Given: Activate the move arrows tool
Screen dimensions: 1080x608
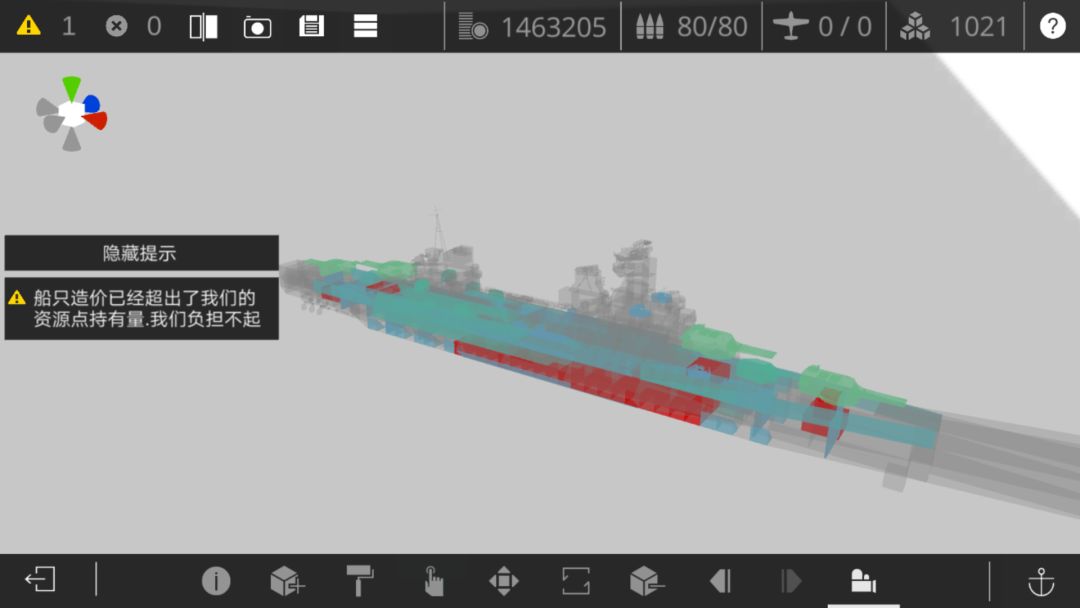Looking at the screenshot, I should (503, 580).
